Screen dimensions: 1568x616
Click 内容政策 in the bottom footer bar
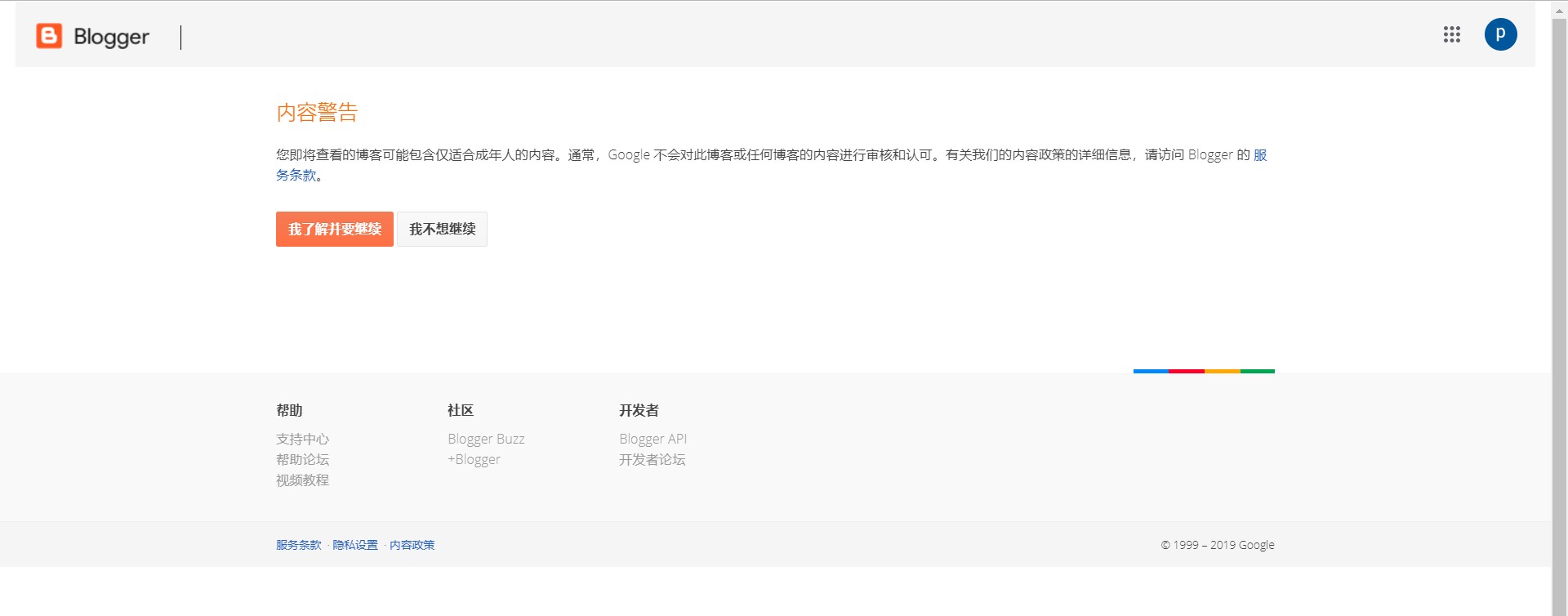click(412, 545)
